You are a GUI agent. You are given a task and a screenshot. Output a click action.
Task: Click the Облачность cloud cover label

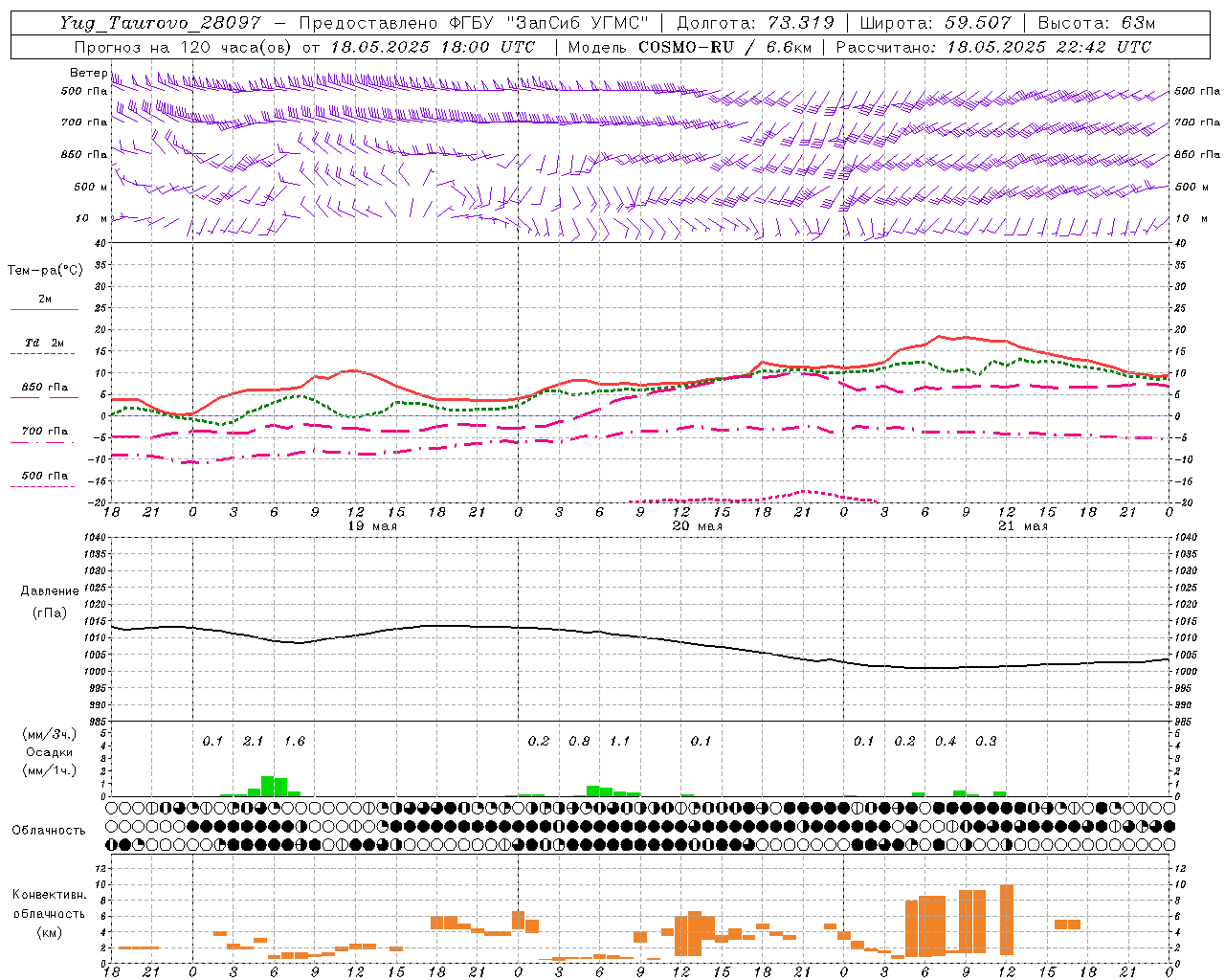click(x=49, y=831)
